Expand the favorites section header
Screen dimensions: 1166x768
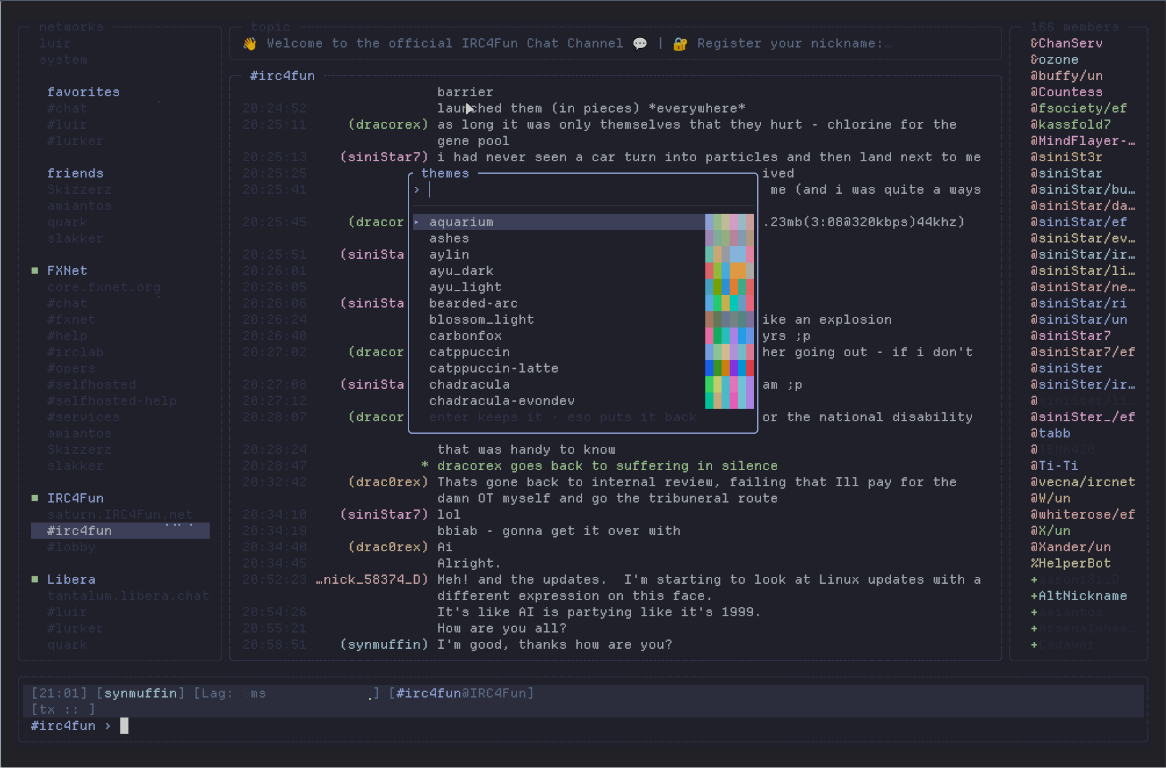point(83,92)
